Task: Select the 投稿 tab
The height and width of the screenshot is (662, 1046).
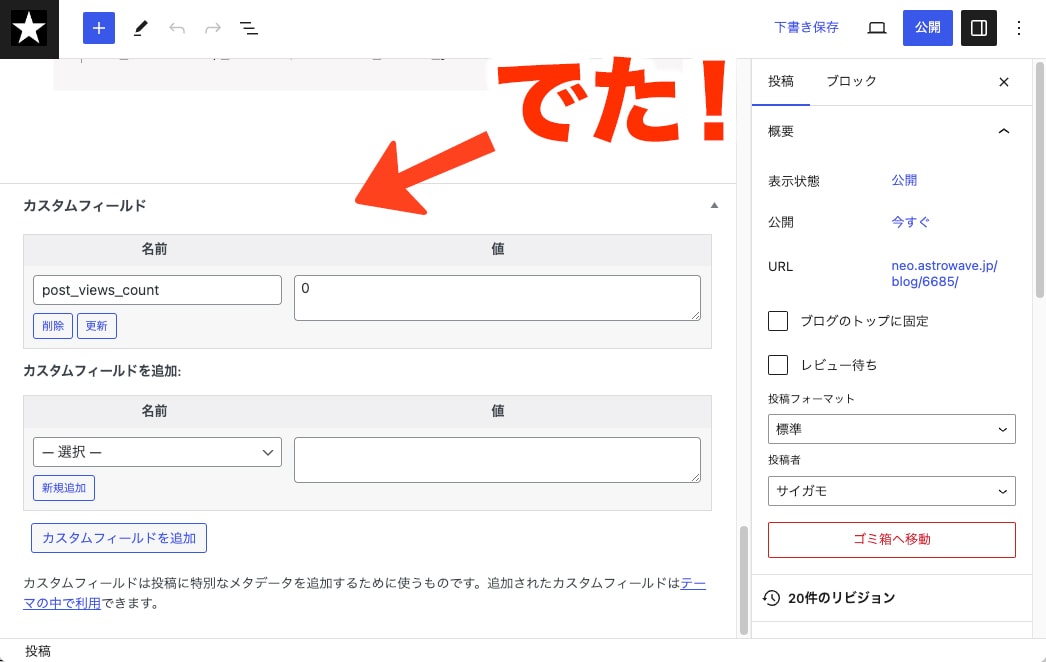Action: click(781, 81)
